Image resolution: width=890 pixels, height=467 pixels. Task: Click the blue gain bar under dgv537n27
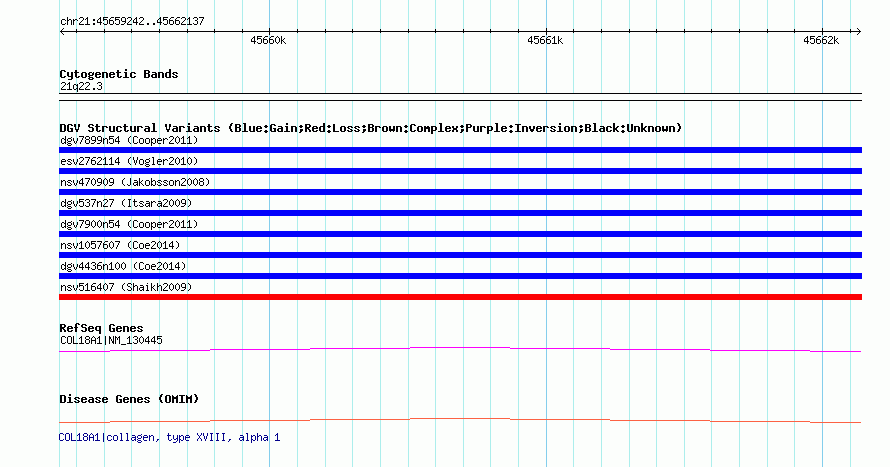point(460,213)
